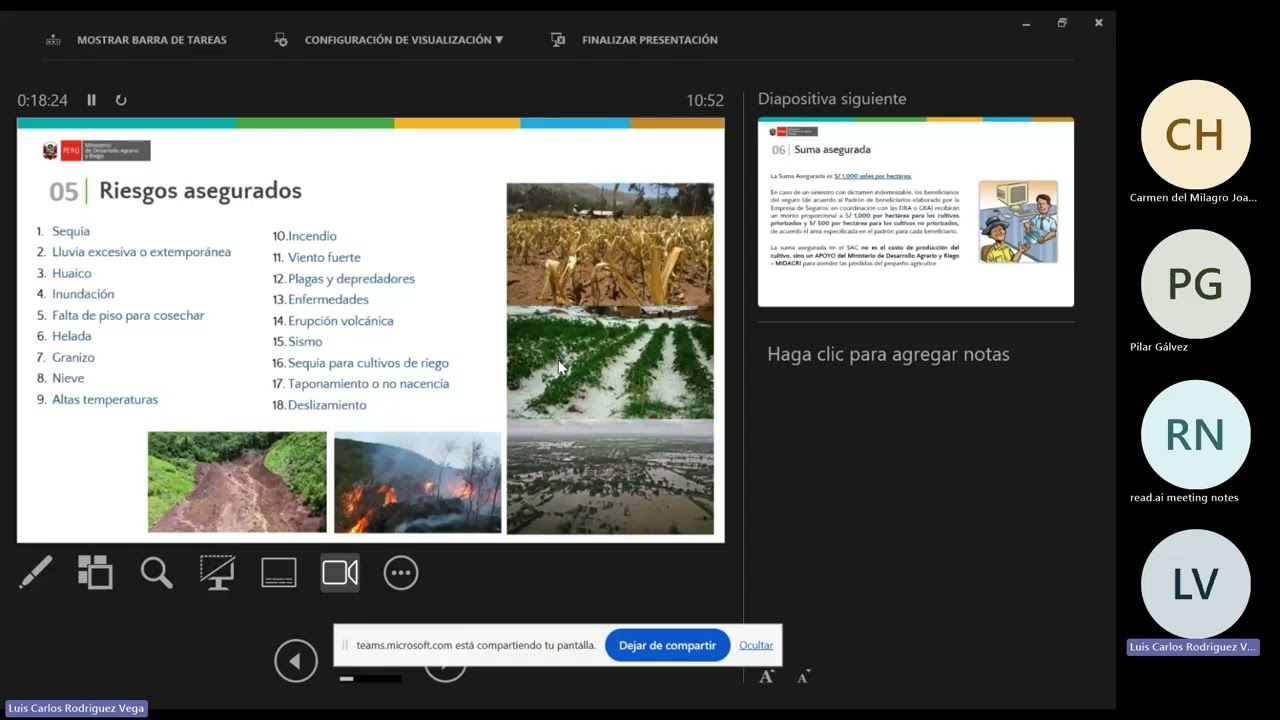Toggle the camera video icon
The width and height of the screenshot is (1280, 720).
tap(340, 573)
